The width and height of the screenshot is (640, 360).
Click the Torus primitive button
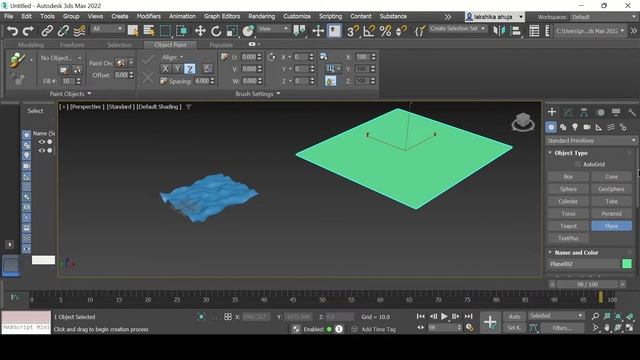point(568,213)
